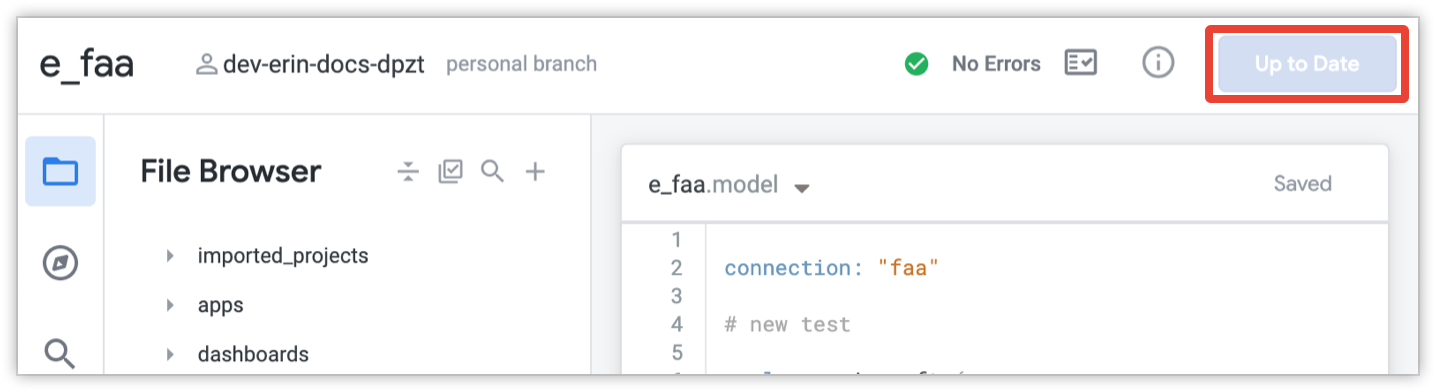Open the File Browser folder icon
Image resolution: width=1436 pixels, height=392 pixels.
[60, 172]
